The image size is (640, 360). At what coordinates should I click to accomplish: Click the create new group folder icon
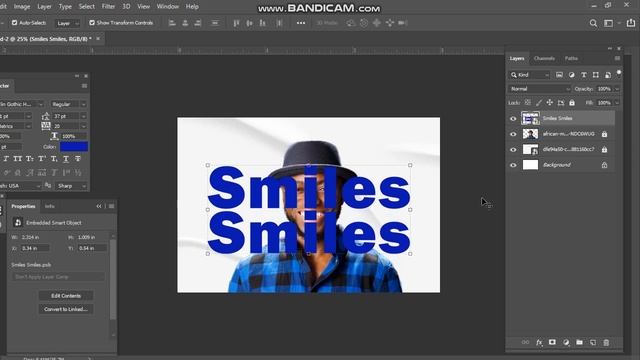point(579,342)
